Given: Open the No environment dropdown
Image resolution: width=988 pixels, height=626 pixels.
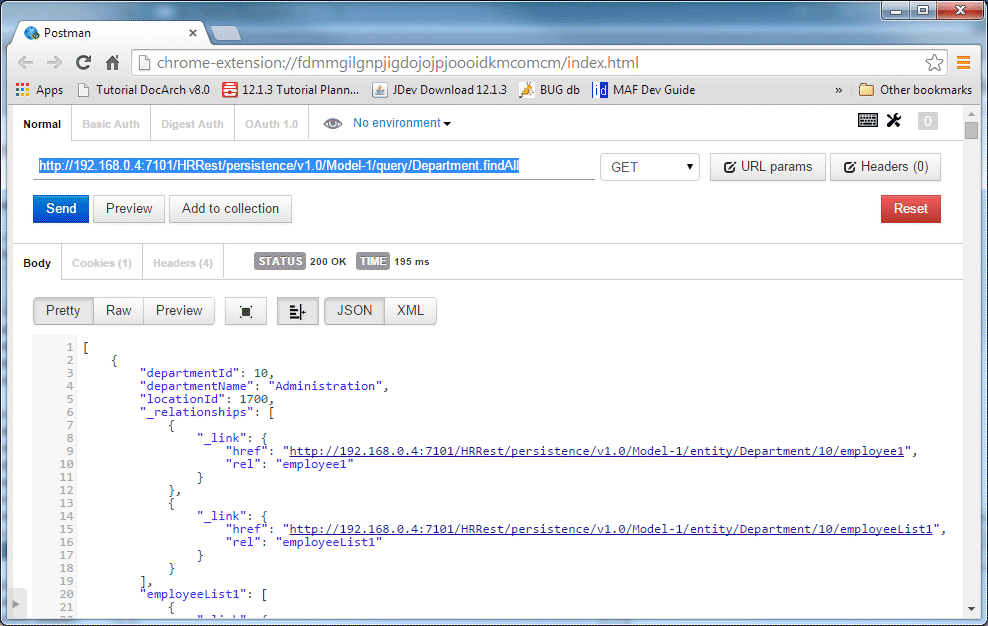Looking at the screenshot, I should tap(402, 123).
